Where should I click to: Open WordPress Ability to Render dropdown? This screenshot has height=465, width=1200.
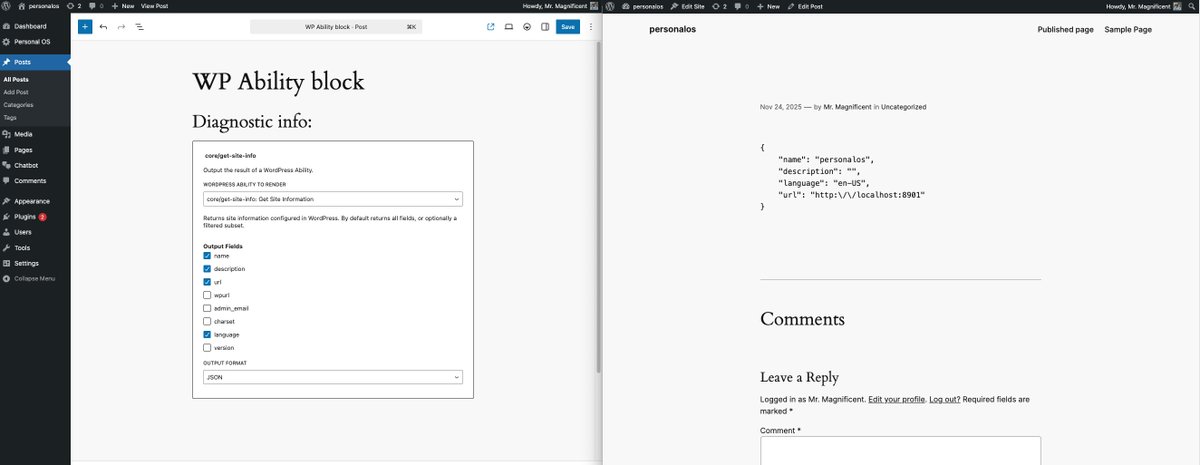coord(333,199)
